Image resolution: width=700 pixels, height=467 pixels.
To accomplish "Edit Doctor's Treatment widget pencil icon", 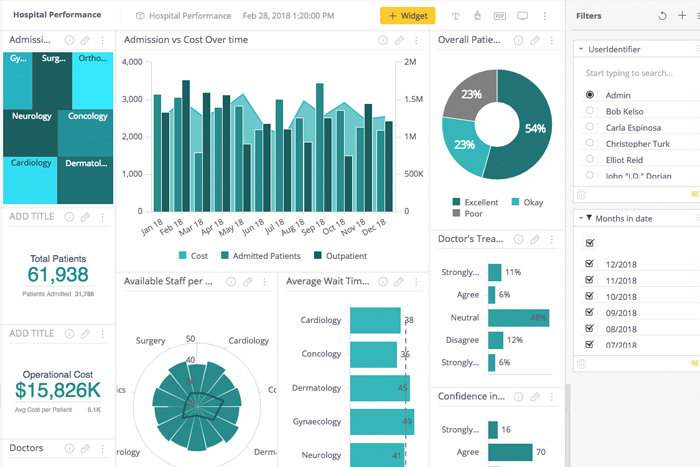I will coord(534,239).
